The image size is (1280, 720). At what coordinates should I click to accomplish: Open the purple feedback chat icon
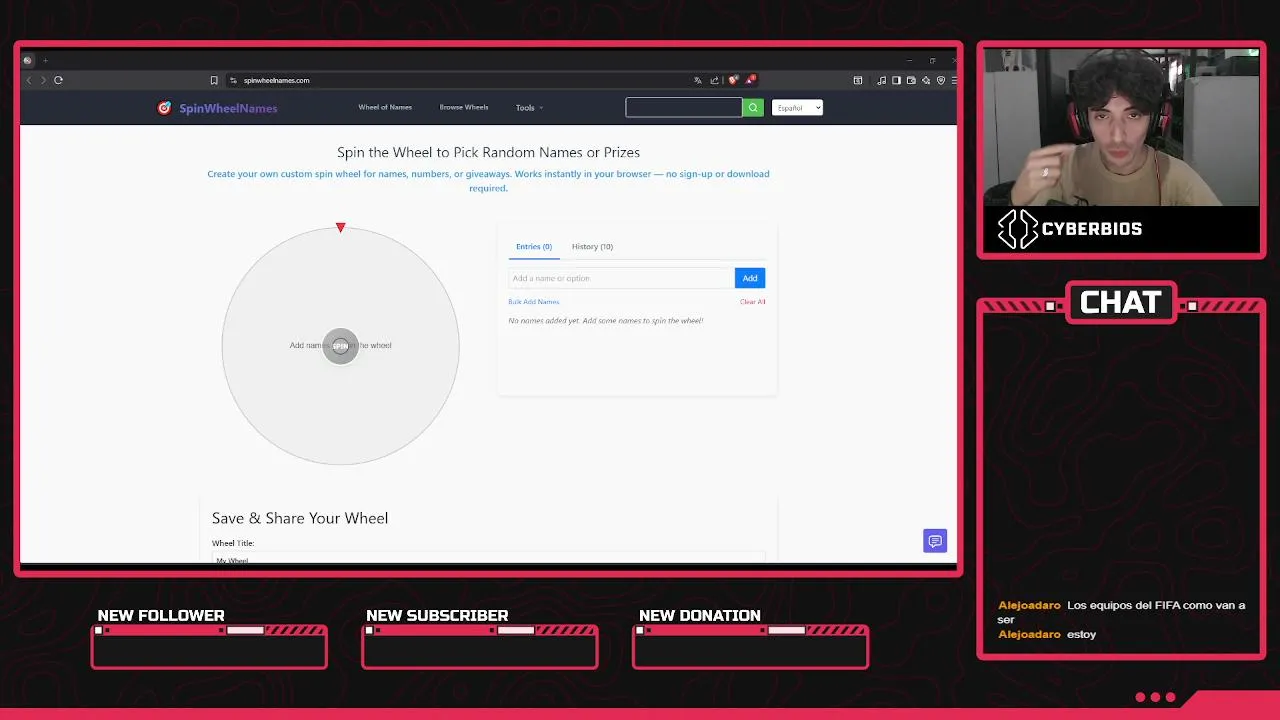935,541
